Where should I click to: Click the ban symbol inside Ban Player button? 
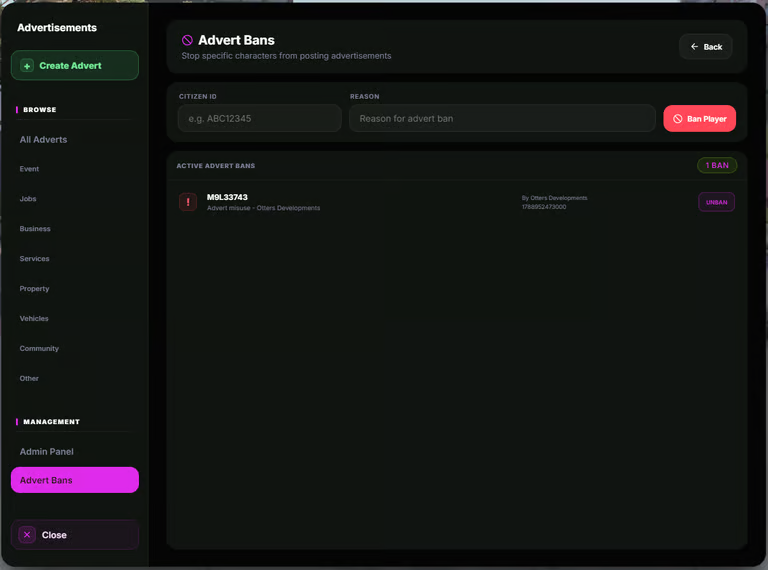[677, 119]
